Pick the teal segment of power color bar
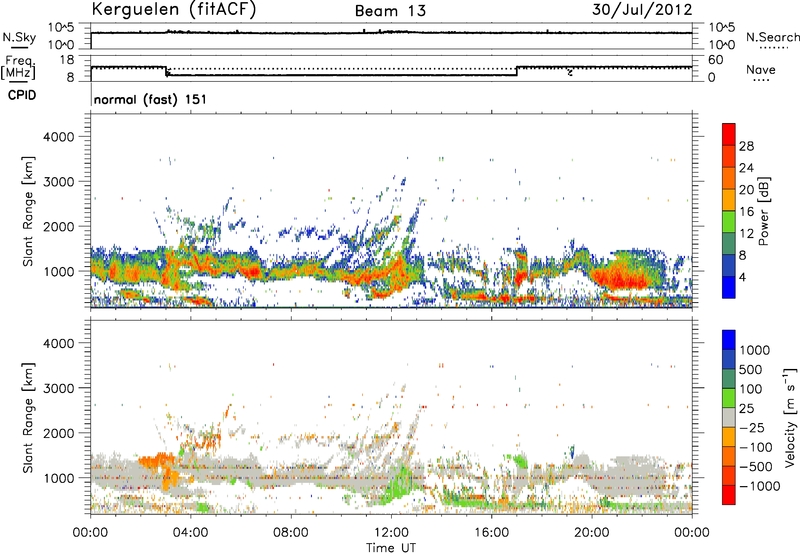 [x=729, y=243]
